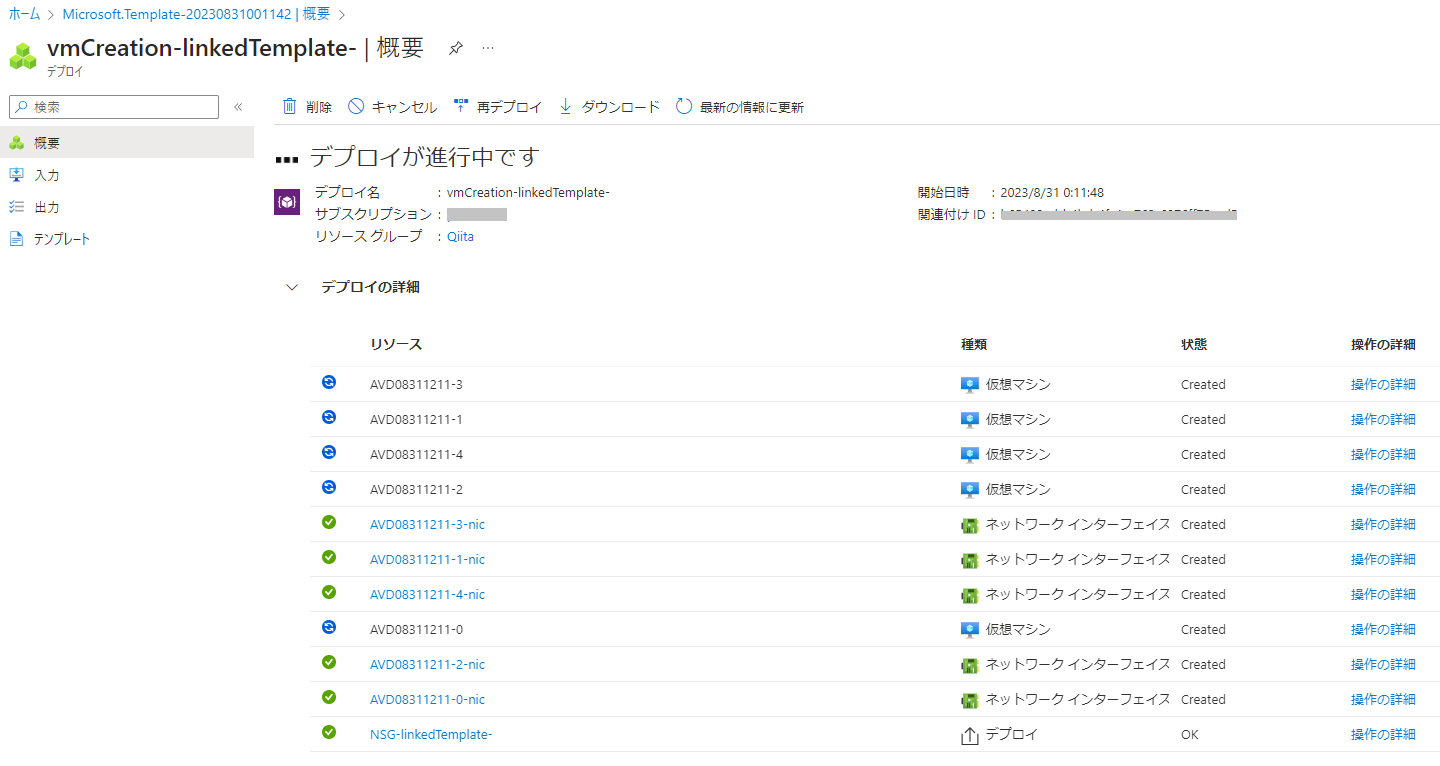Open 操作の詳細 for AVD08311211-0-nic
The width and height of the screenshot is (1440, 766).
click(1383, 699)
